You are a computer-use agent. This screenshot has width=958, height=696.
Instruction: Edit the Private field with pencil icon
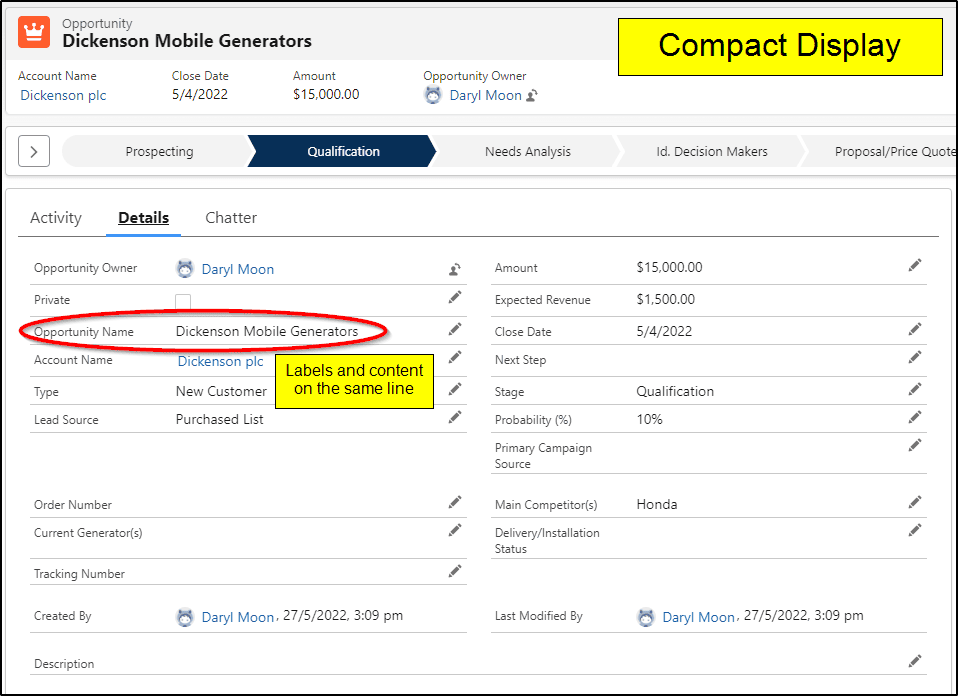(x=455, y=298)
